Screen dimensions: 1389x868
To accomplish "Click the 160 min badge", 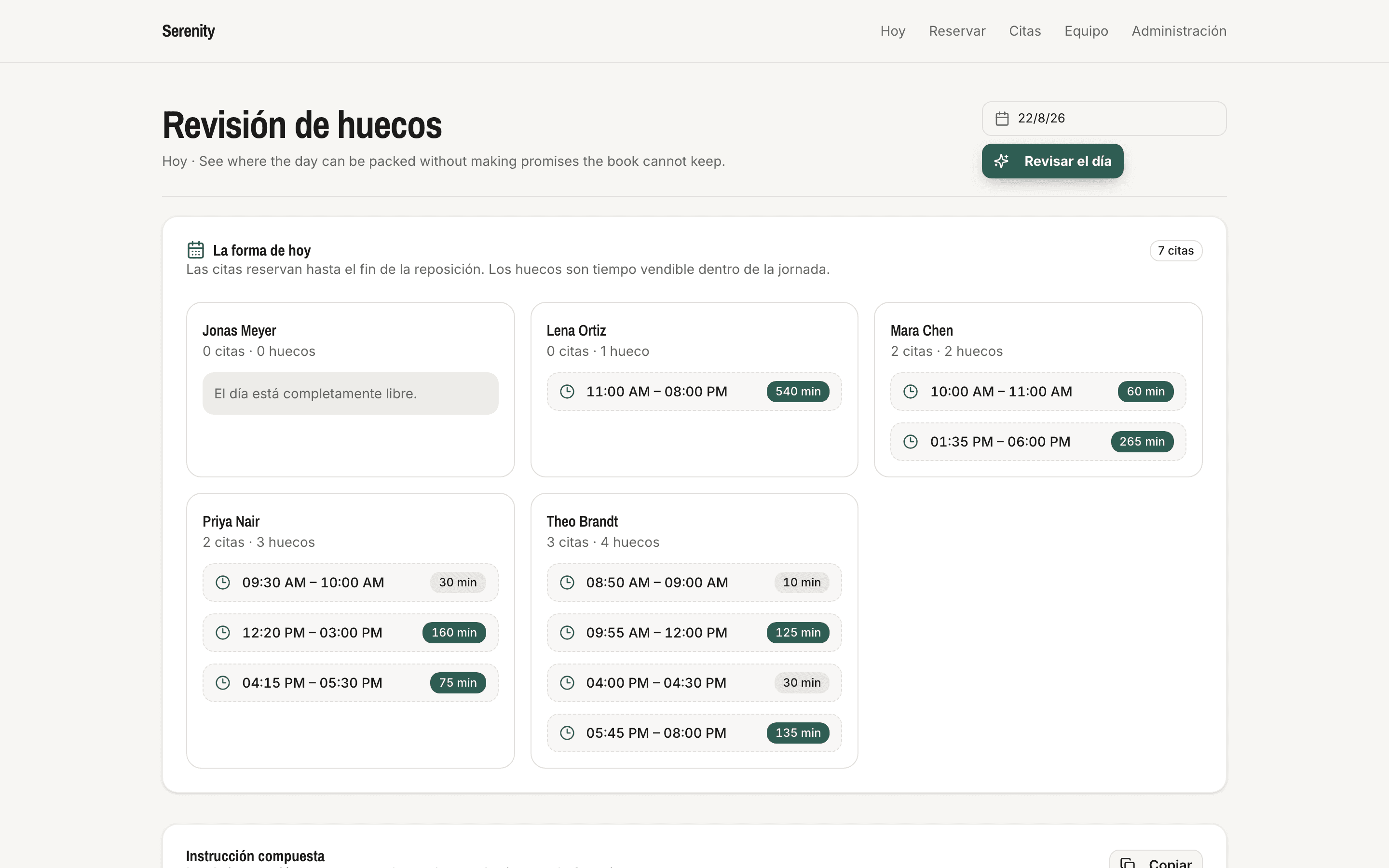I will tap(454, 633).
